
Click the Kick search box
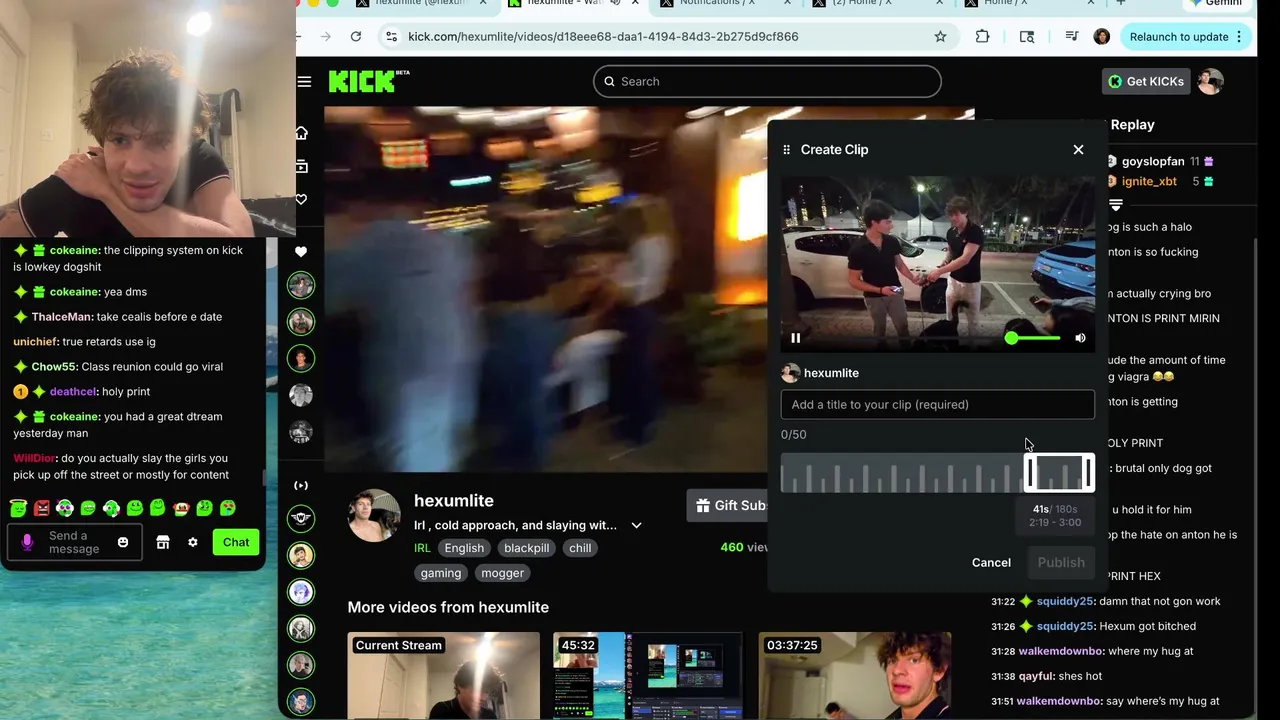[767, 81]
